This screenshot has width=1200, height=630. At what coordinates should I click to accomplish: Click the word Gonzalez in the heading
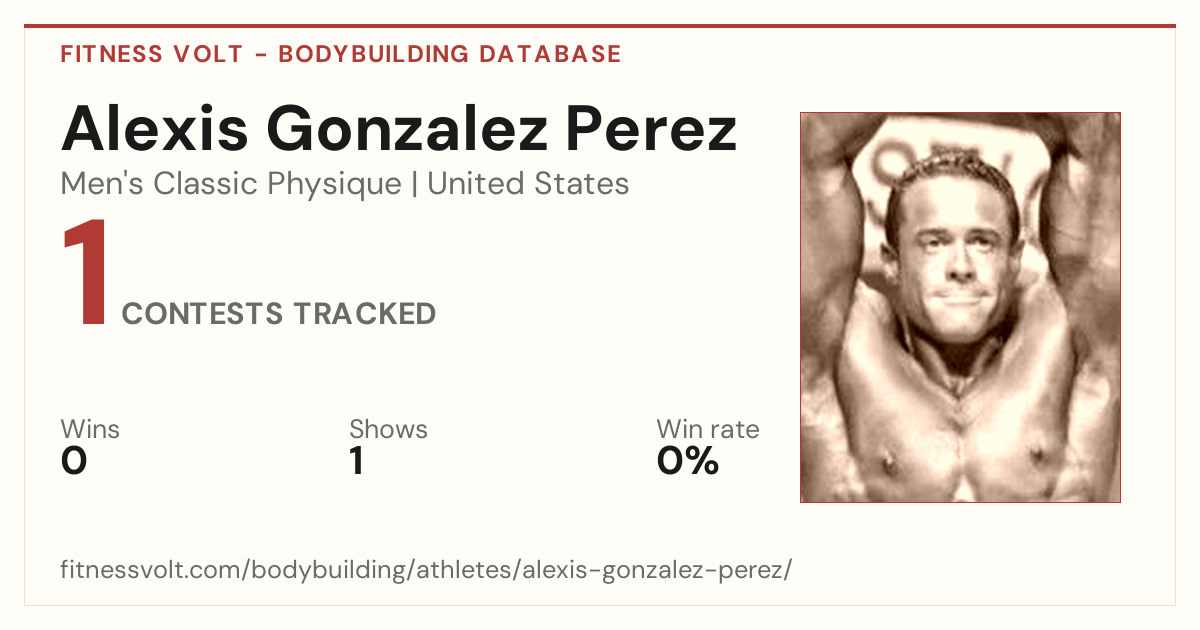pyautogui.click(x=400, y=128)
